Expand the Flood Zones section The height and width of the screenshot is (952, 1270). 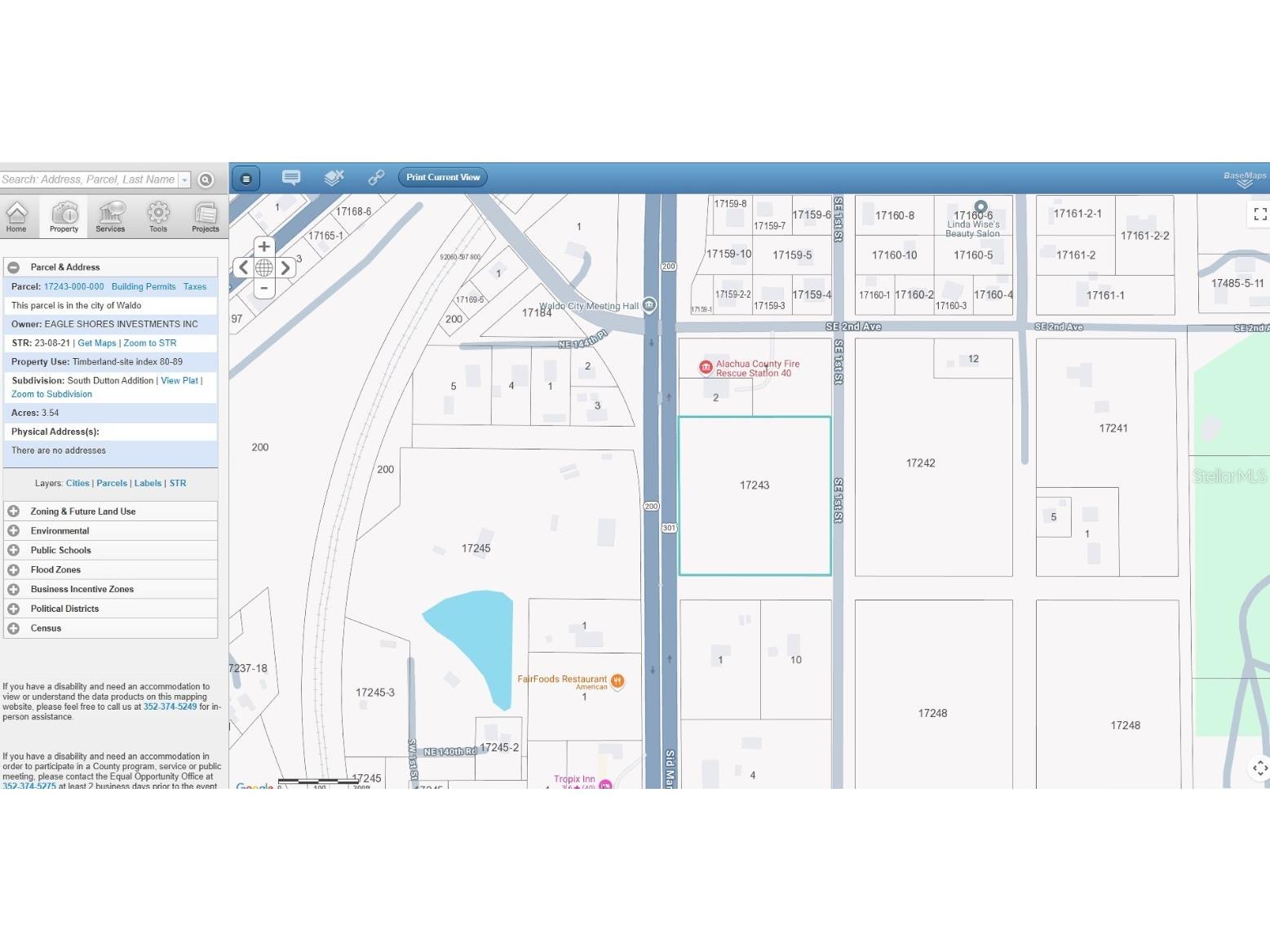tap(13, 569)
